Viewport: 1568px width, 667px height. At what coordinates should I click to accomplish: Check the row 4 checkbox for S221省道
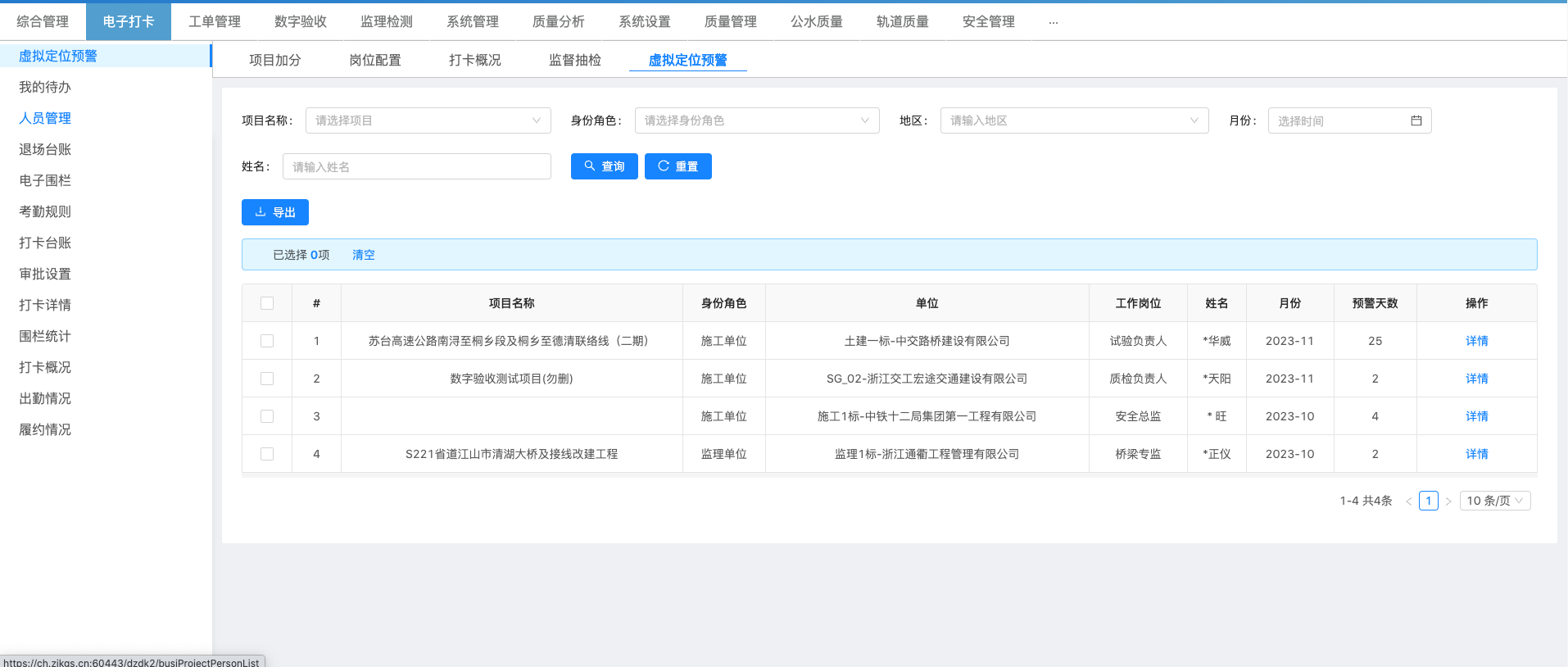[267, 454]
